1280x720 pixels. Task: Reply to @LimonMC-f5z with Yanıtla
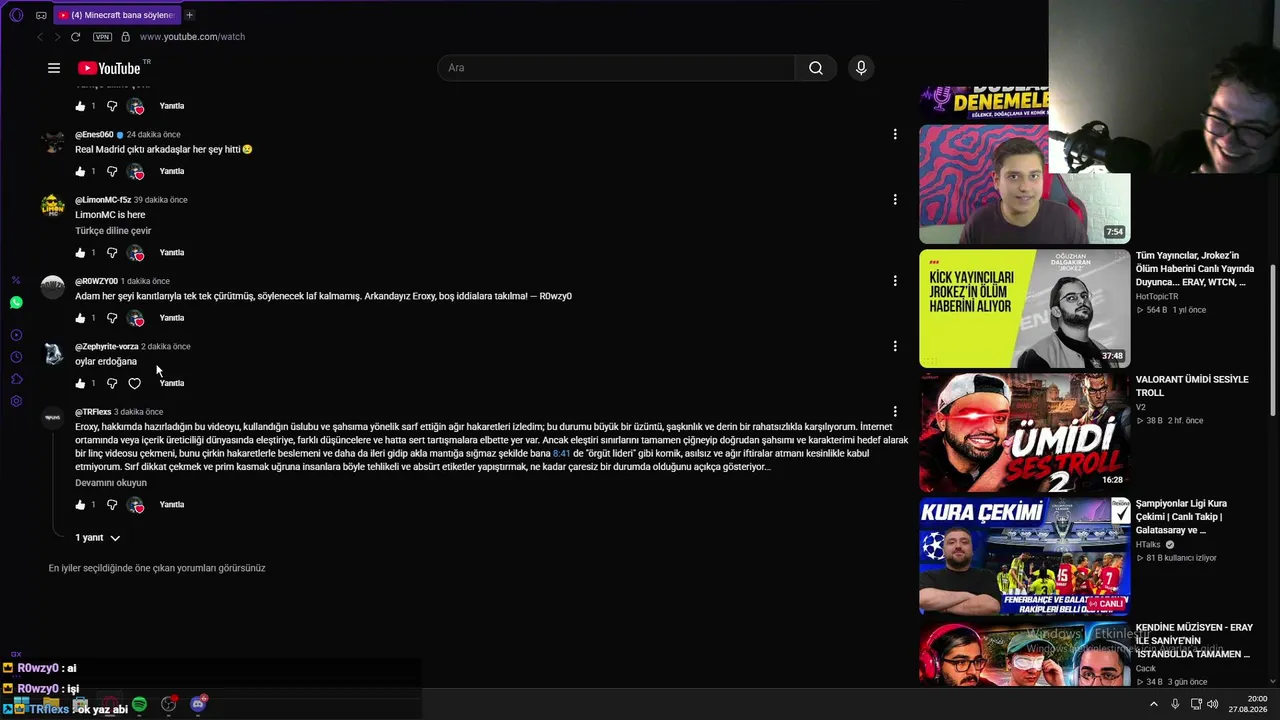[172, 253]
